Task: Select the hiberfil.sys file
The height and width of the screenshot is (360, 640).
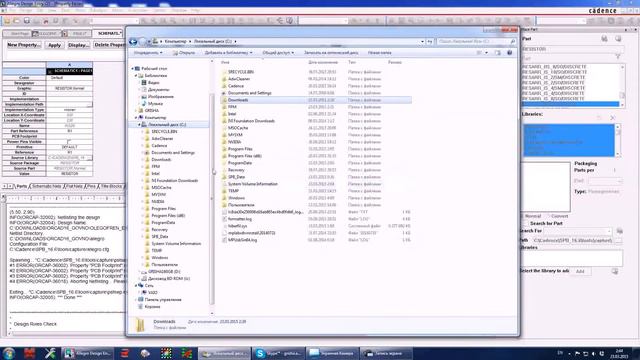Action: coord(237,226)
